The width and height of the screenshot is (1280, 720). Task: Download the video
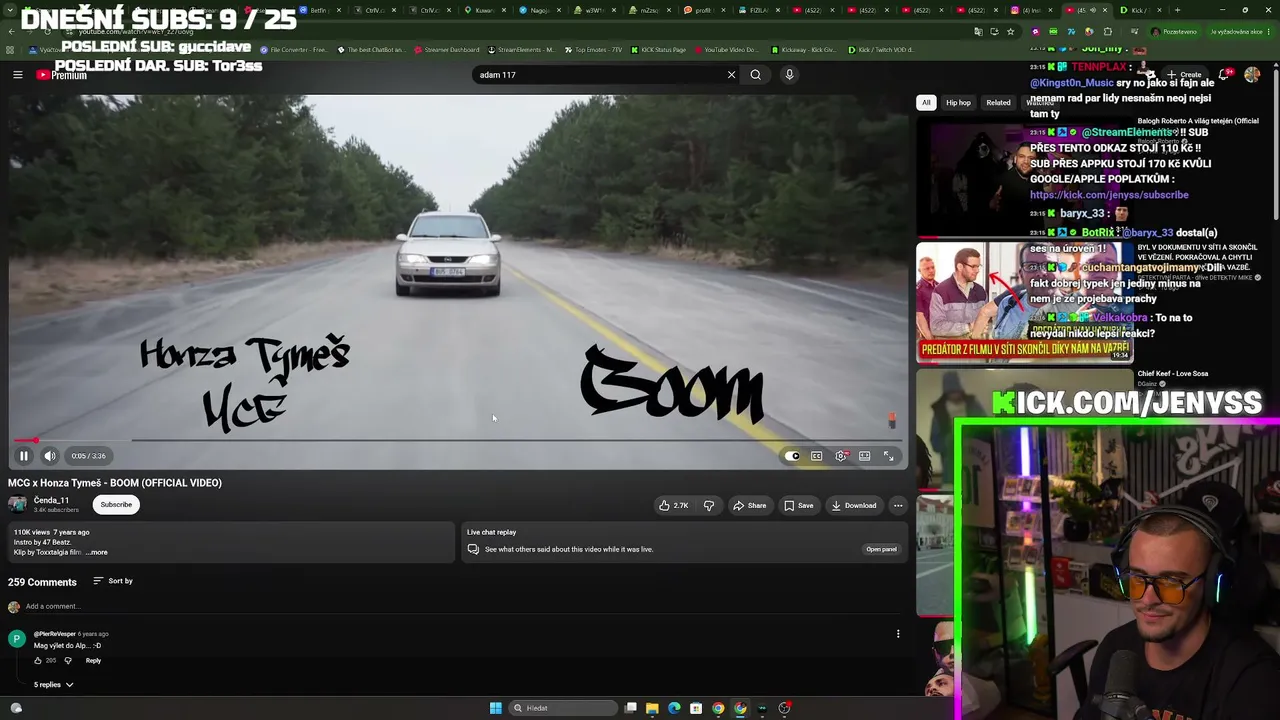[854, 506]
